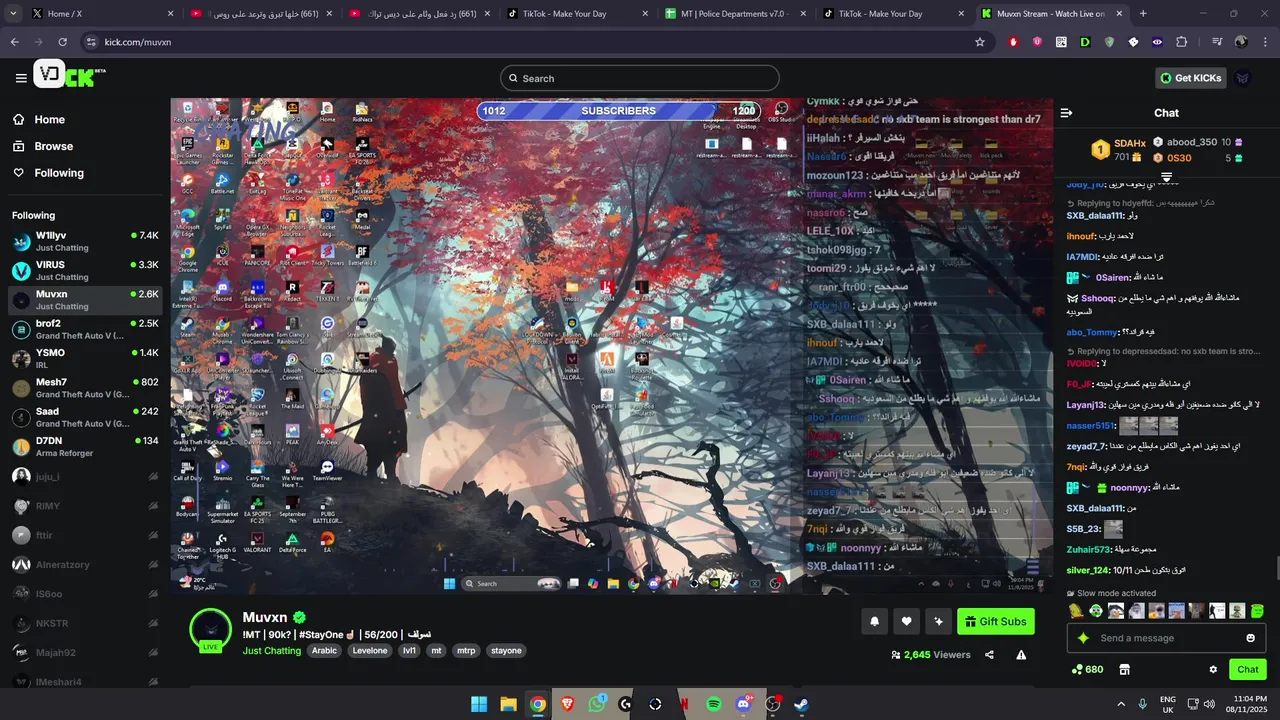Image resolution: width=1280 pixels, height=720 pixels.
Task: Switch to the MT Police Departments tab
Action: tap(735, 14)
